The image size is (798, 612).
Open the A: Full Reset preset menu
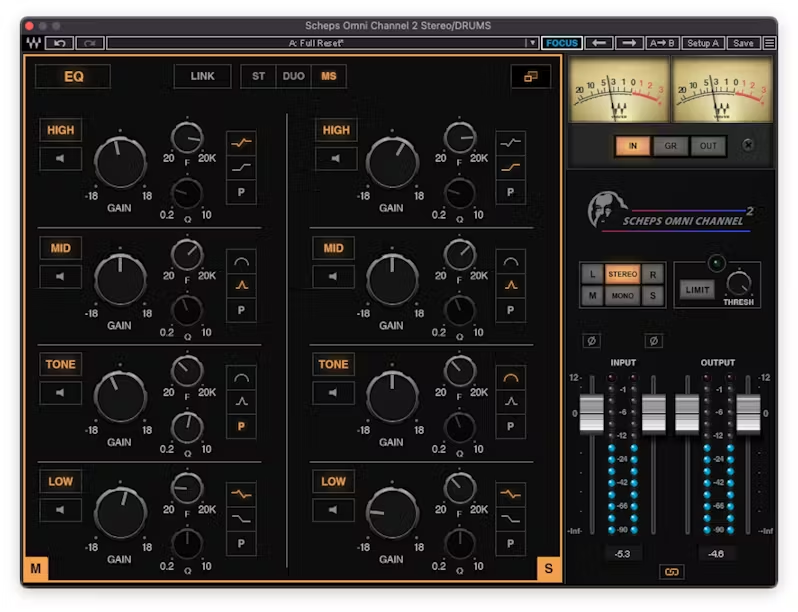pyautogui.click(x=316, y=43)
